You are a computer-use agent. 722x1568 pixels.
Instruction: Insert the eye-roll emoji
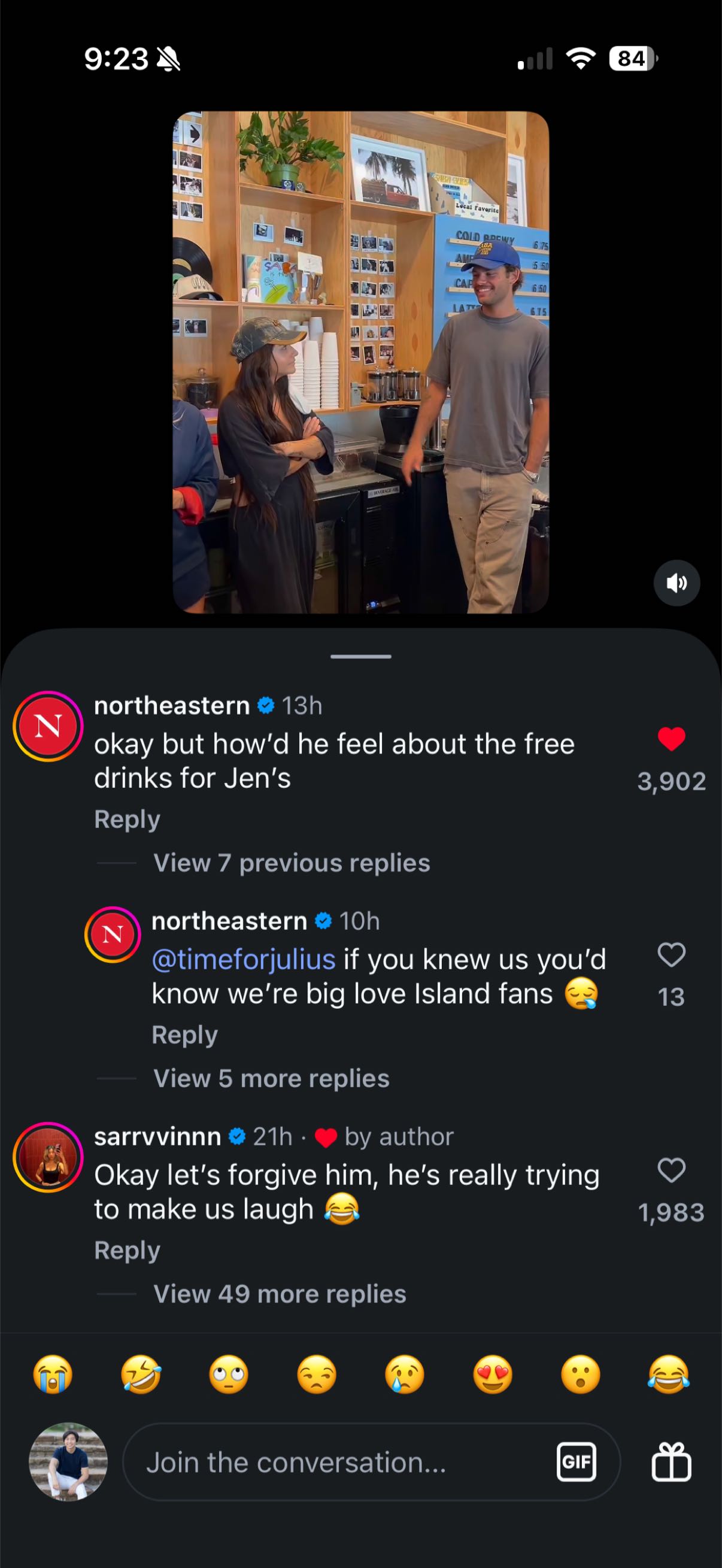229,1375
